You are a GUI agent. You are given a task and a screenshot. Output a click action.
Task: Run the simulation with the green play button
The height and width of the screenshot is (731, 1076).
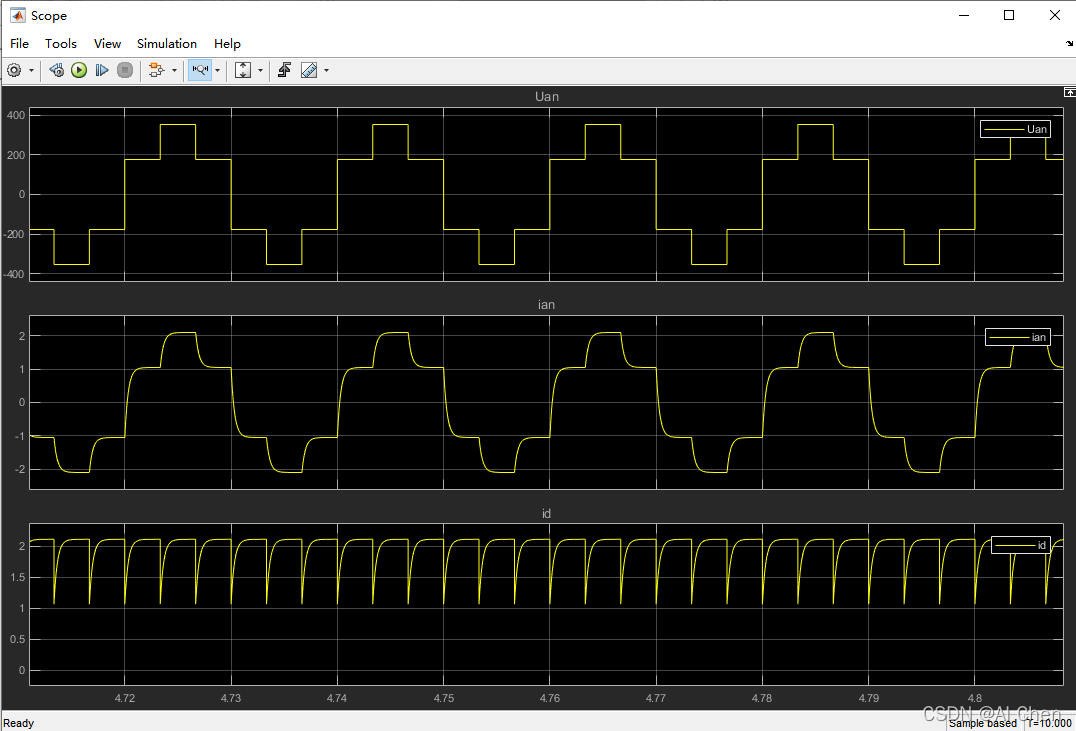point(79,70)
